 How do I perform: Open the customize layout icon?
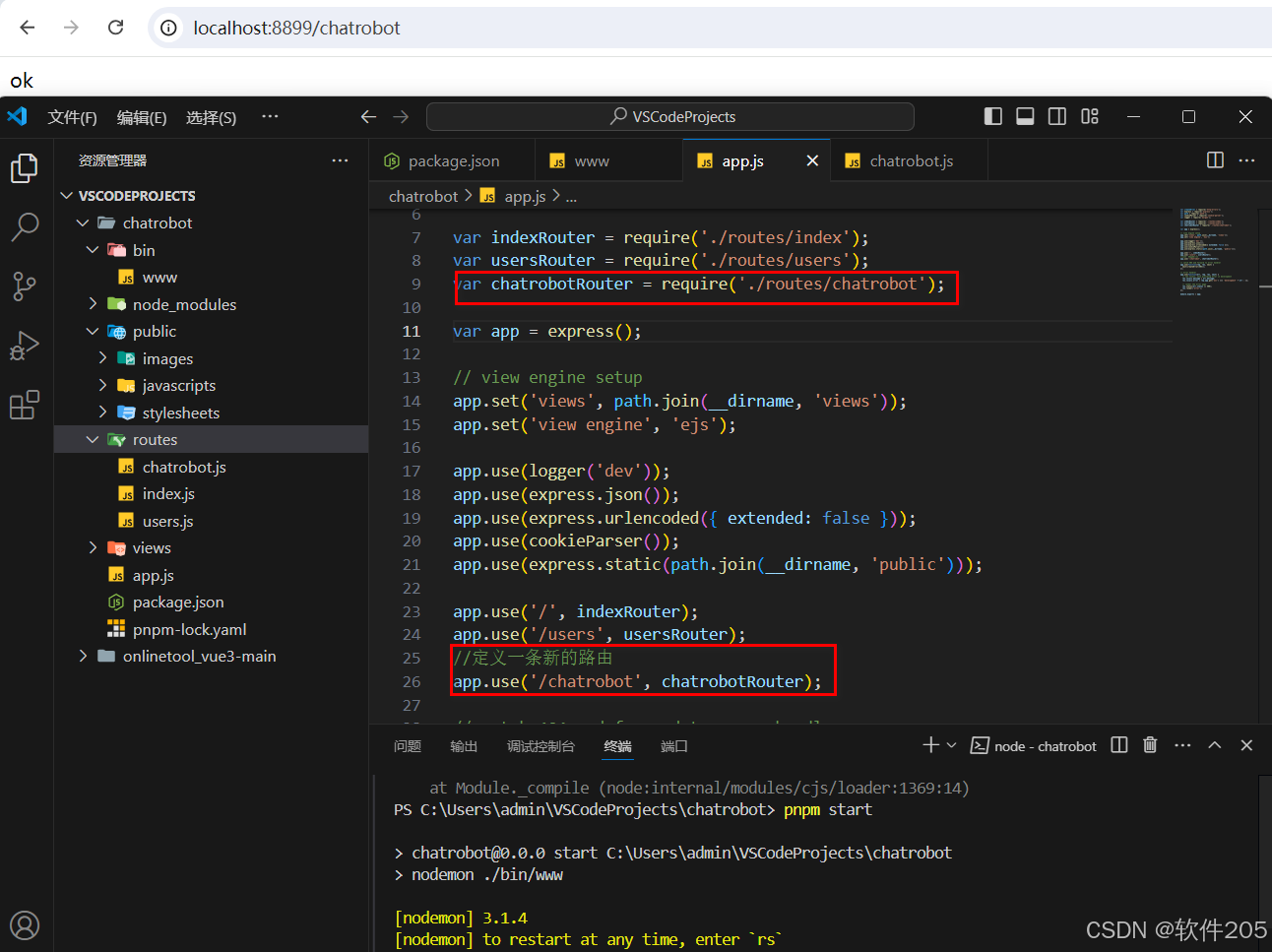click(x=1090, y=116)
